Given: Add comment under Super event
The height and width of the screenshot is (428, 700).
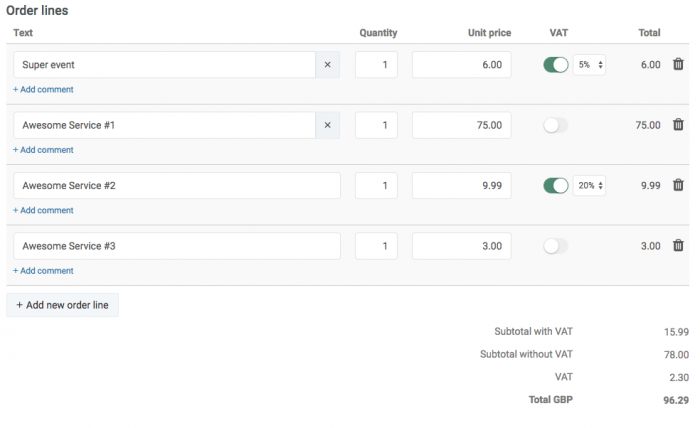Looking at the screenshot, I should [x=43, y=89].
